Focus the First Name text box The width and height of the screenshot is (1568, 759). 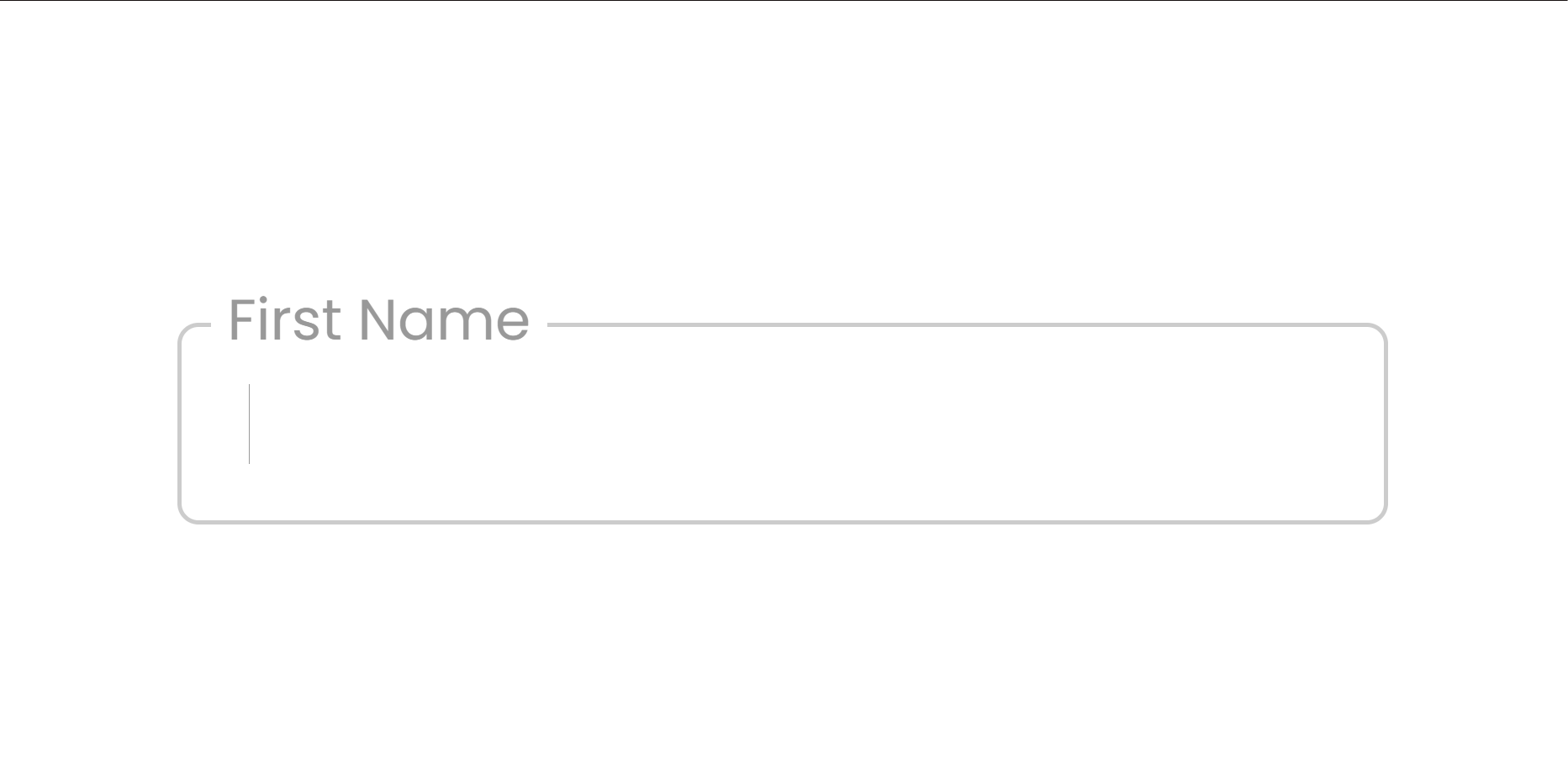click(x=782, y=424)
